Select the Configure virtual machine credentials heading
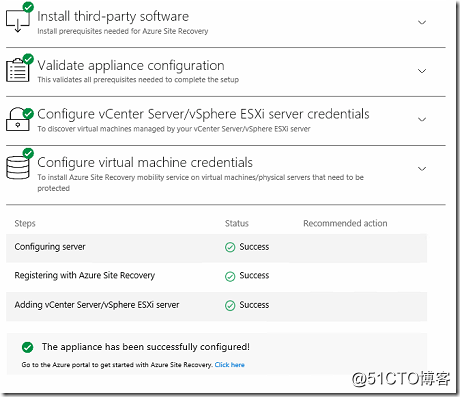The width and height of the screenshot is (460, 397). 145,163
